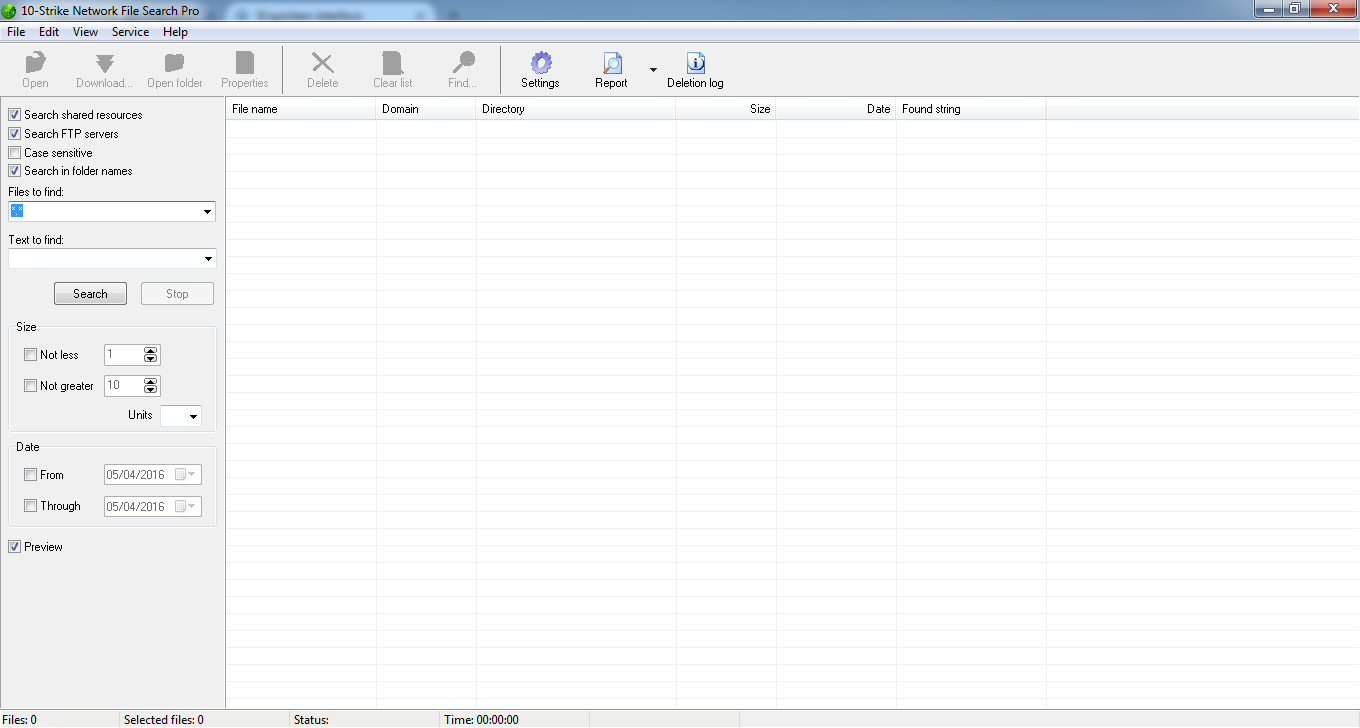Open Settings from the toolbar
This screenshot has width=1360, height=728.
[x=540, y=70]
